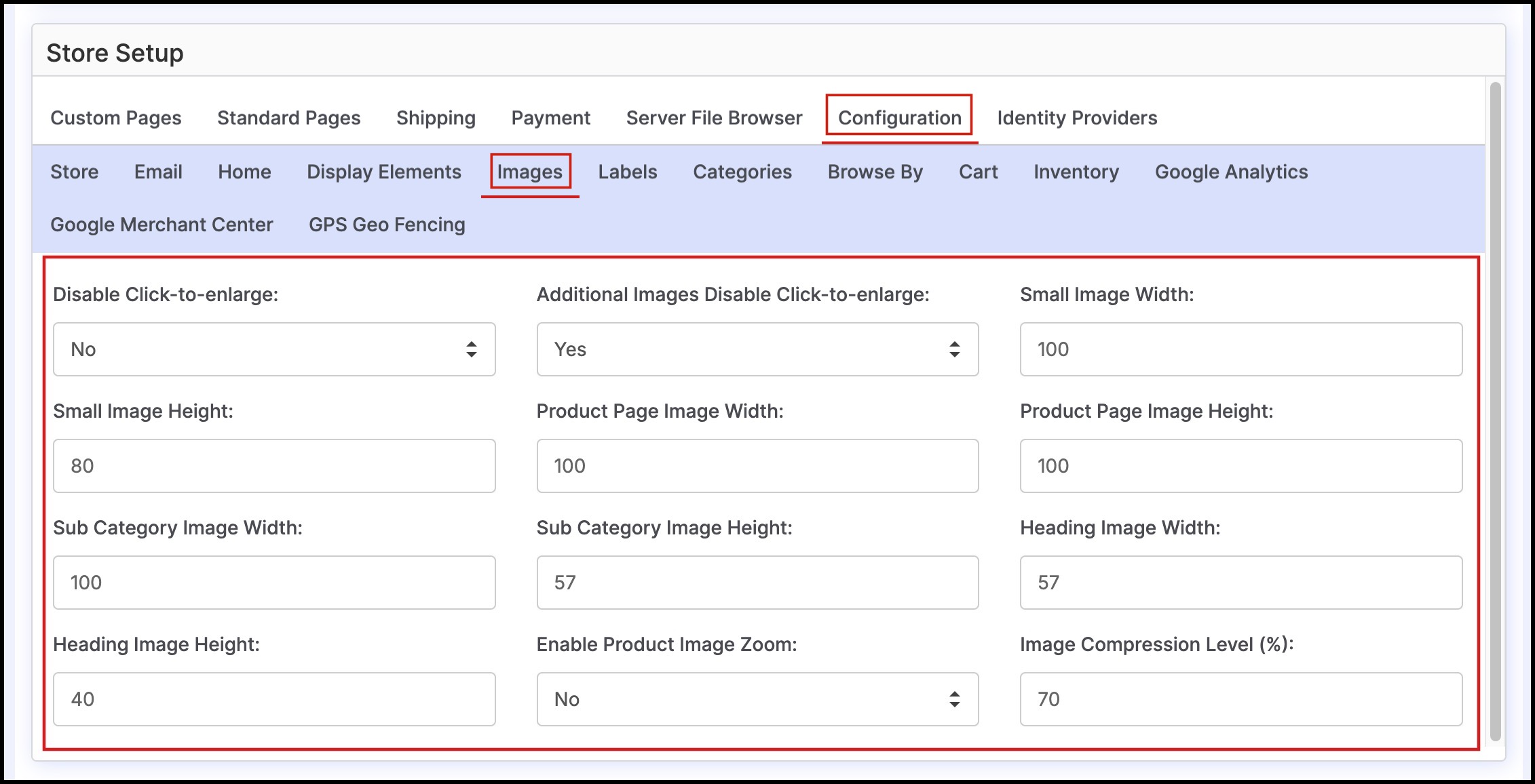Switch to the Custom Pages tab
The image size is (1535, 784).
coord(116,118)
